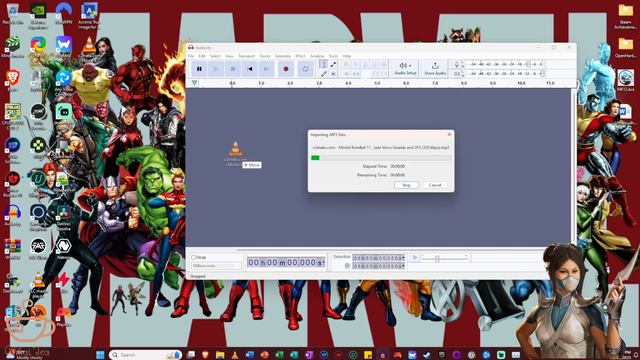Open Brave browser from the taskbar
This screenshot has height=360, width=640.
coord(205,355)
